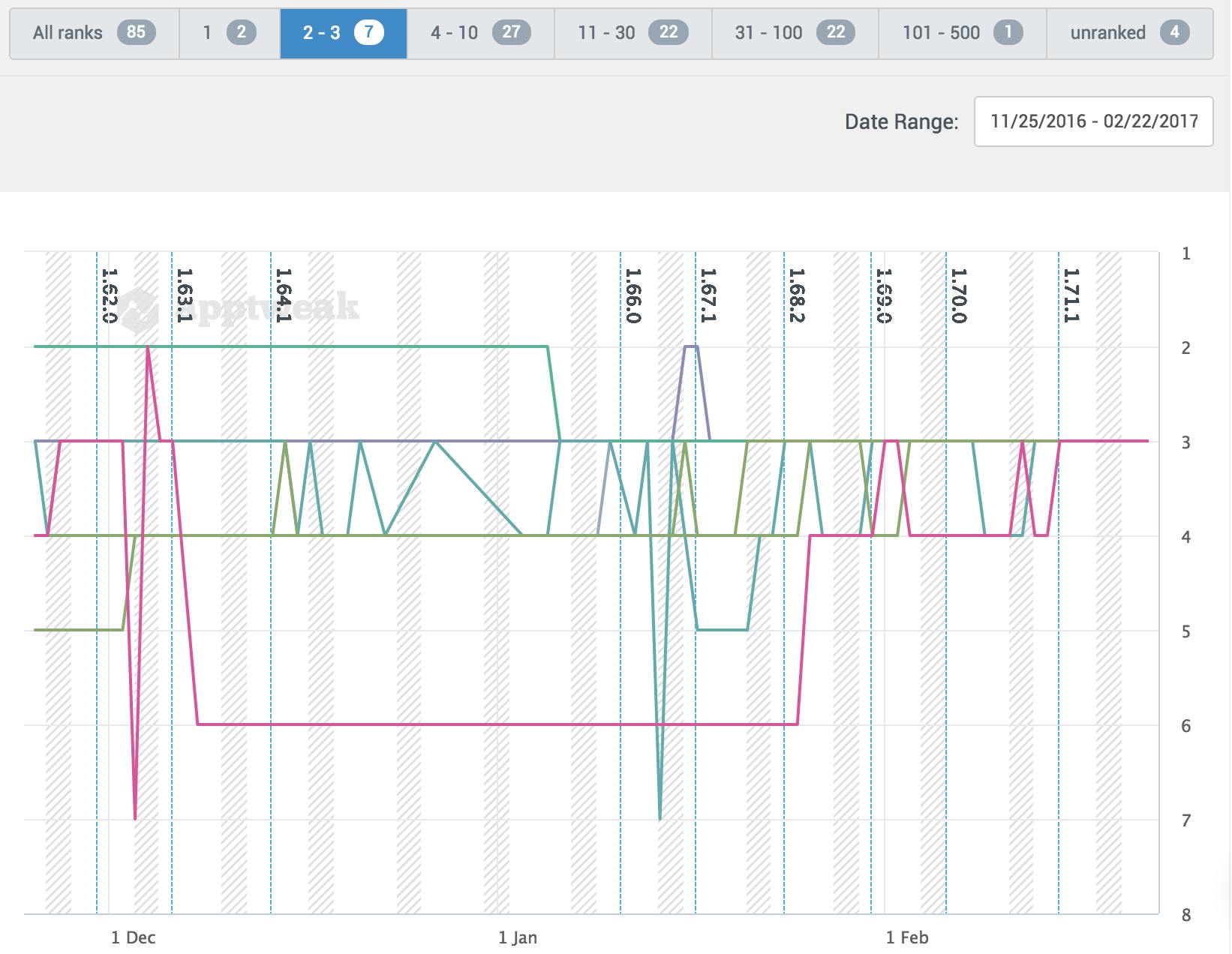Select version 1.67.1 release marker
This screenshot has width=1232, height=954.
708,295
